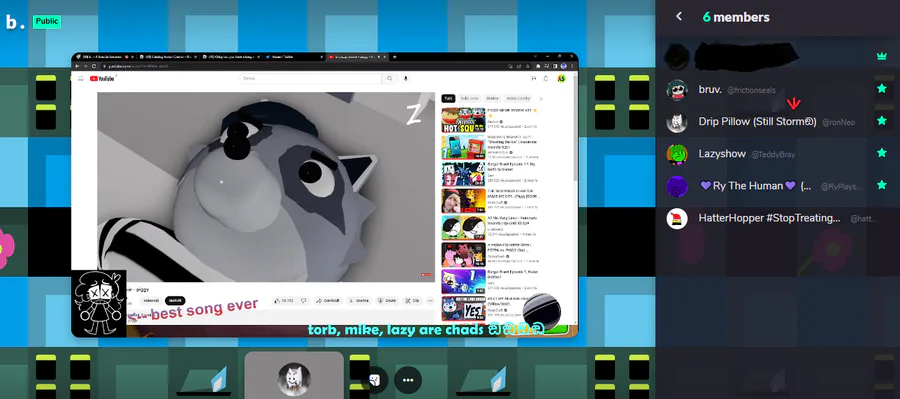Click the YouTube like button under the video
Image resolution: width=900 pixels, height=399 pixels.
click(285, 300)
